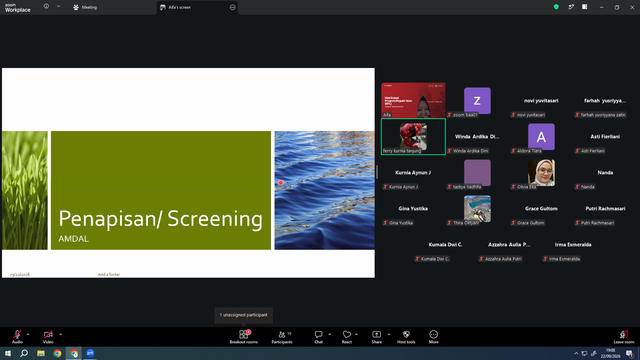The height and width of the screenshot is (360, 640).
Task: Click the shared slide title Penapisan/ Screening
Action: pyautogui.click(x=160, y=218)
